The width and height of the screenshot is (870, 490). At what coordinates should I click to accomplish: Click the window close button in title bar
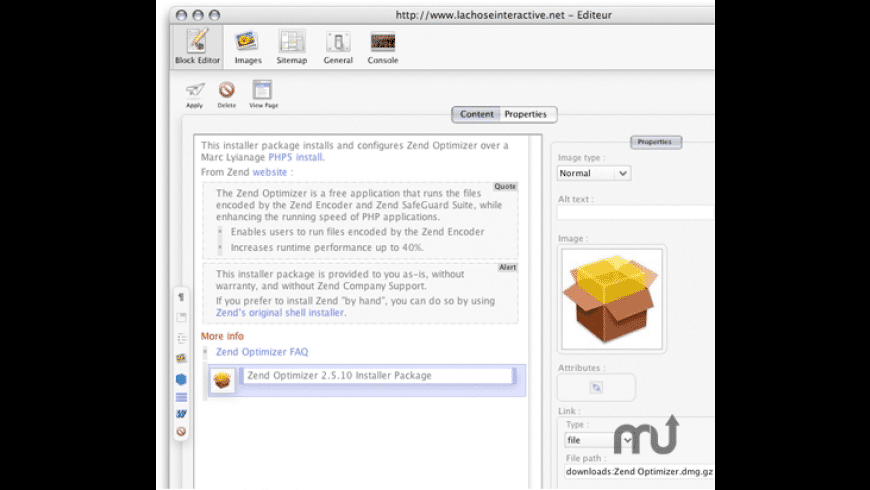pyautogui.click(x=181, y=15)
